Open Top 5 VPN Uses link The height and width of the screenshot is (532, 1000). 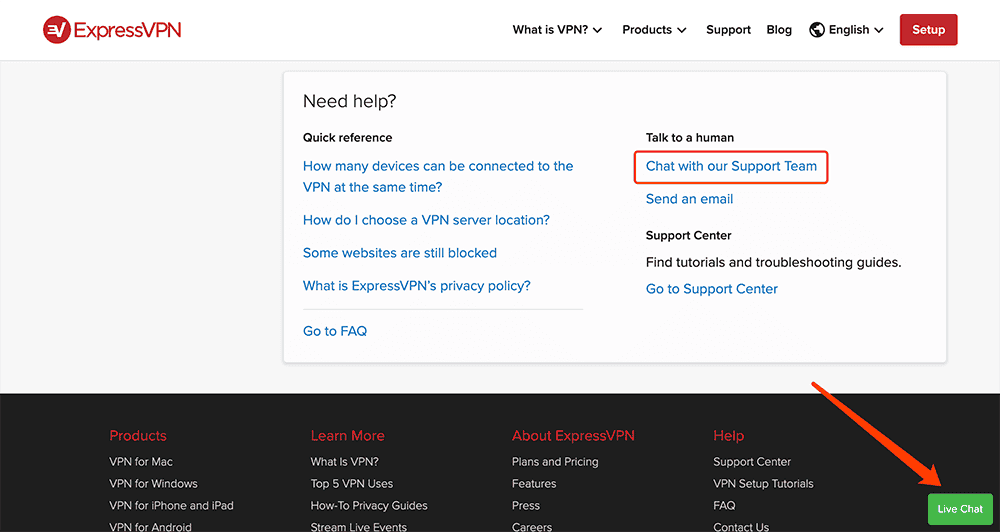coord(352,484)
